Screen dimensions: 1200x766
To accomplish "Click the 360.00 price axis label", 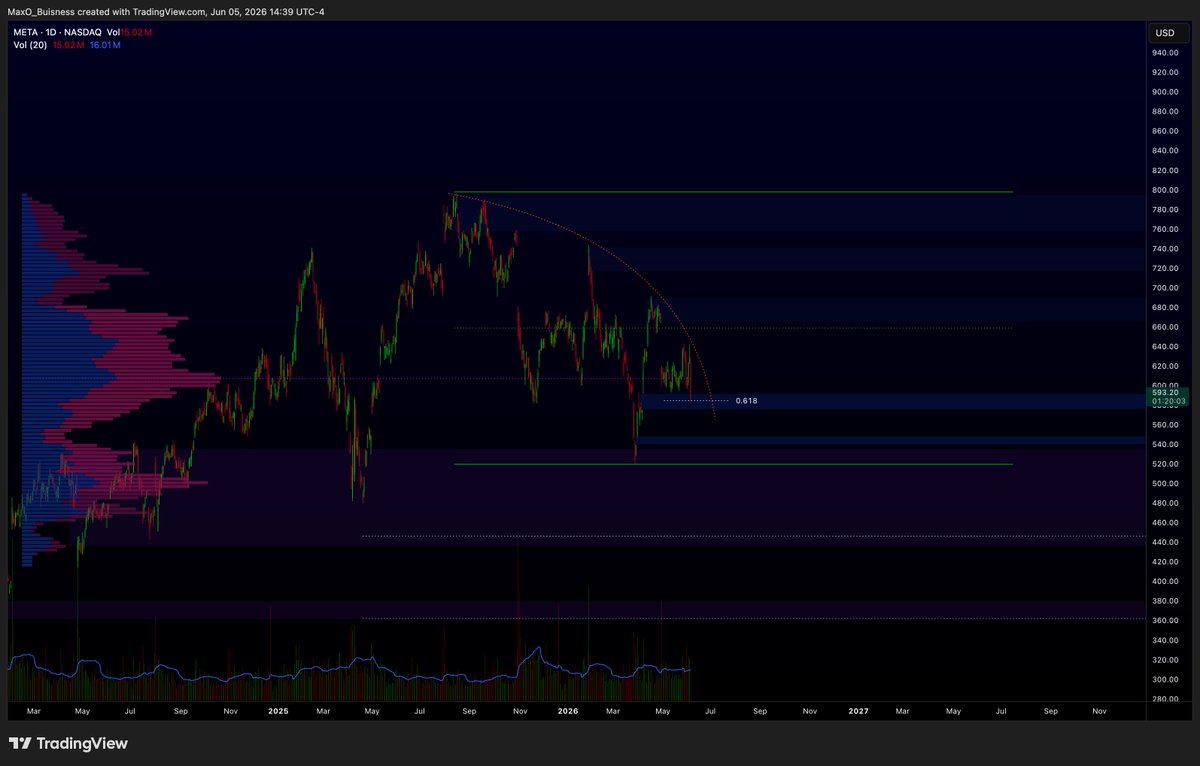I will [x=1165, y=620].
